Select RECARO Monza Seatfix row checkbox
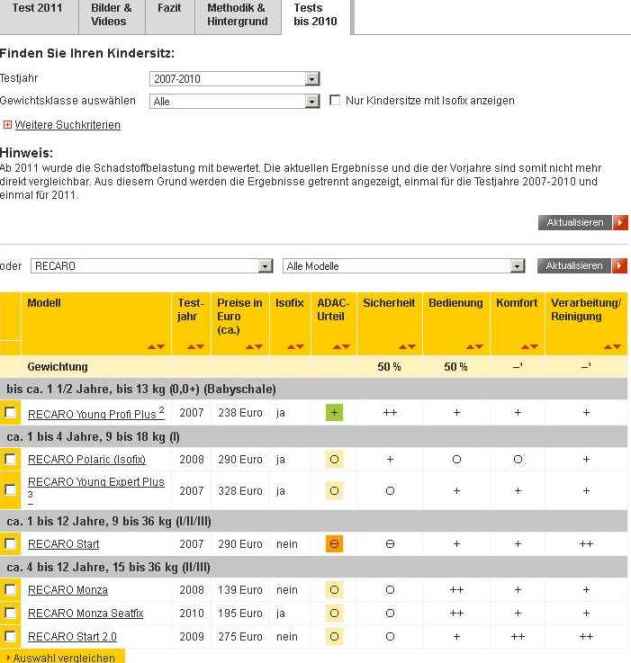The height and width of the screenshot is (663, 631). 12,612
